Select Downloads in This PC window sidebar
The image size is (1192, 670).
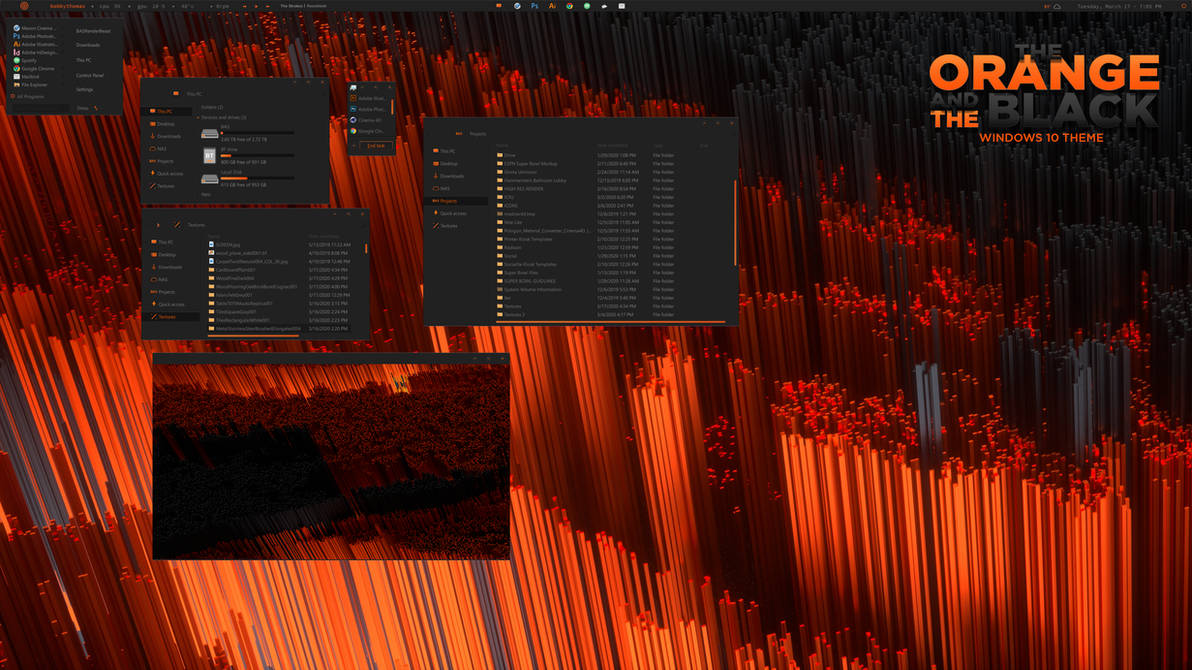point(166,136)
